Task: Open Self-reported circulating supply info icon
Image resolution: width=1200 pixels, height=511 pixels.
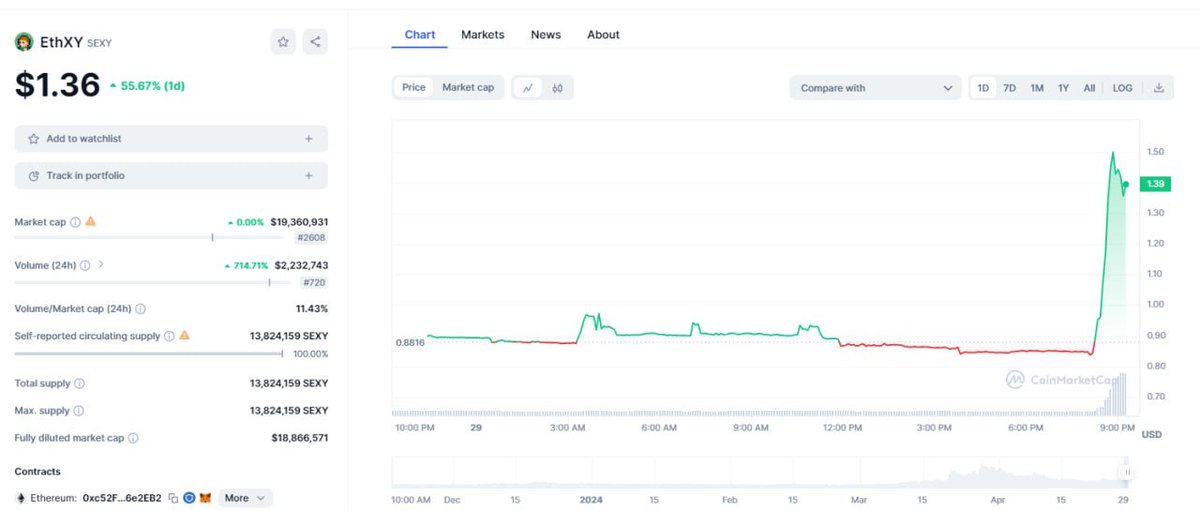Action: [169, 337]
